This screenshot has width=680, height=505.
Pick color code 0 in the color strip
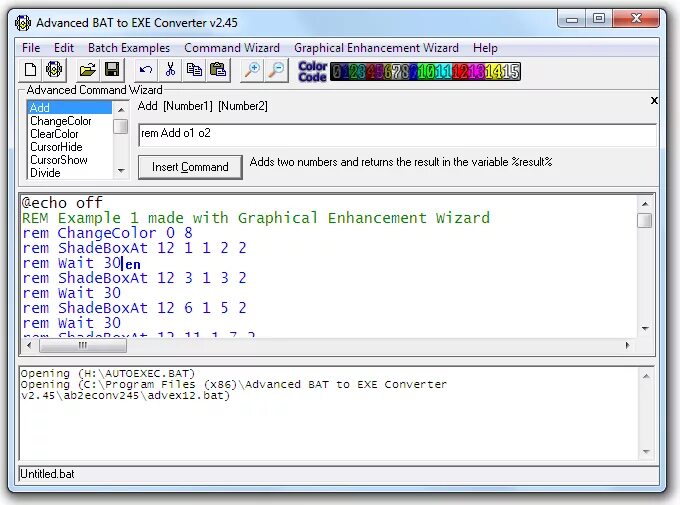tap(337, 72)
